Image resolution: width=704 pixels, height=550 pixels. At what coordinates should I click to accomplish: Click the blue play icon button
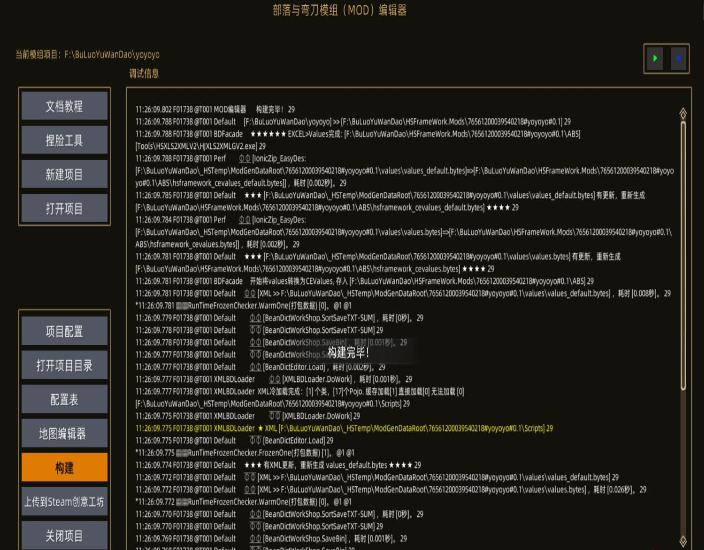pyautogui.click(x=678, y=58)
